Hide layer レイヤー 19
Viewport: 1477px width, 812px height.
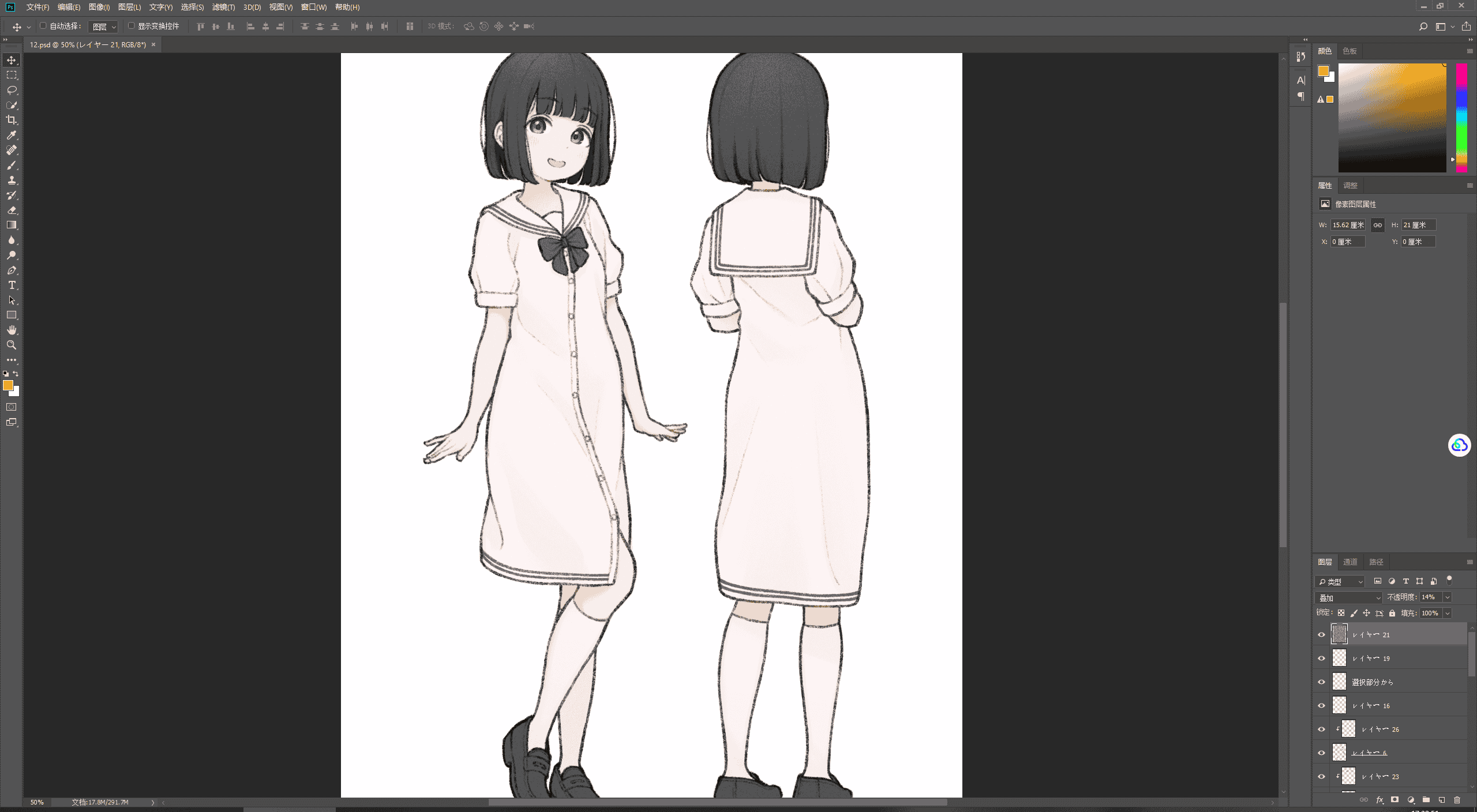coord(1321,658)
